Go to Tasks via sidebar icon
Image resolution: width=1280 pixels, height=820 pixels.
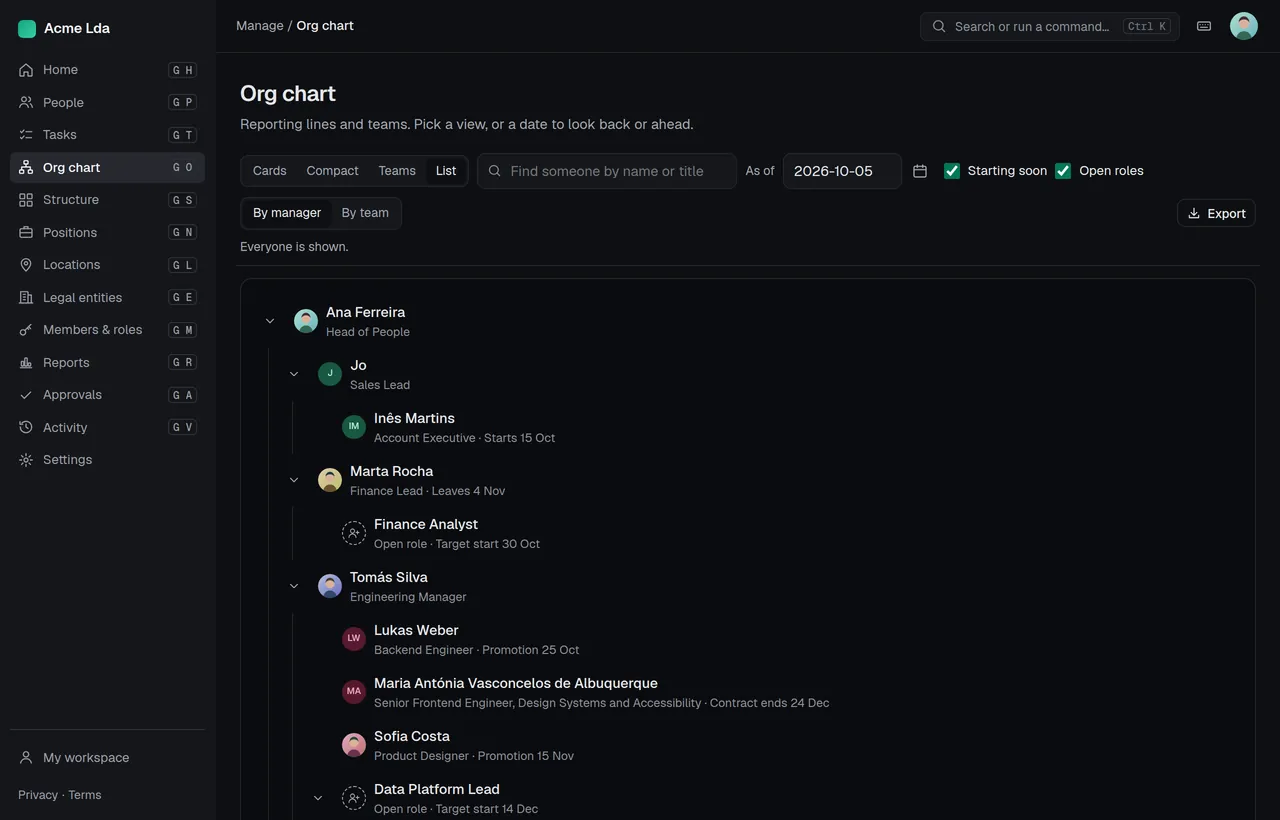click(26, 135)
